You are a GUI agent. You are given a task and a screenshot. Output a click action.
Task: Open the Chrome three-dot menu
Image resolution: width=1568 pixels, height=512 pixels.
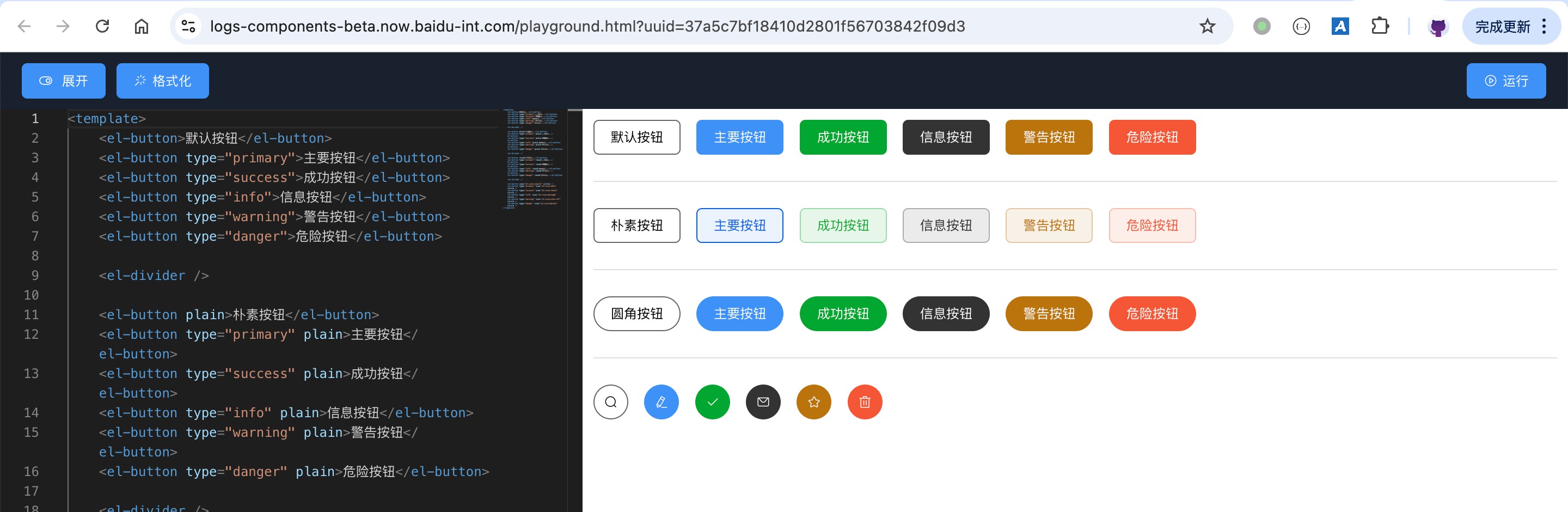click(1544, 26)
